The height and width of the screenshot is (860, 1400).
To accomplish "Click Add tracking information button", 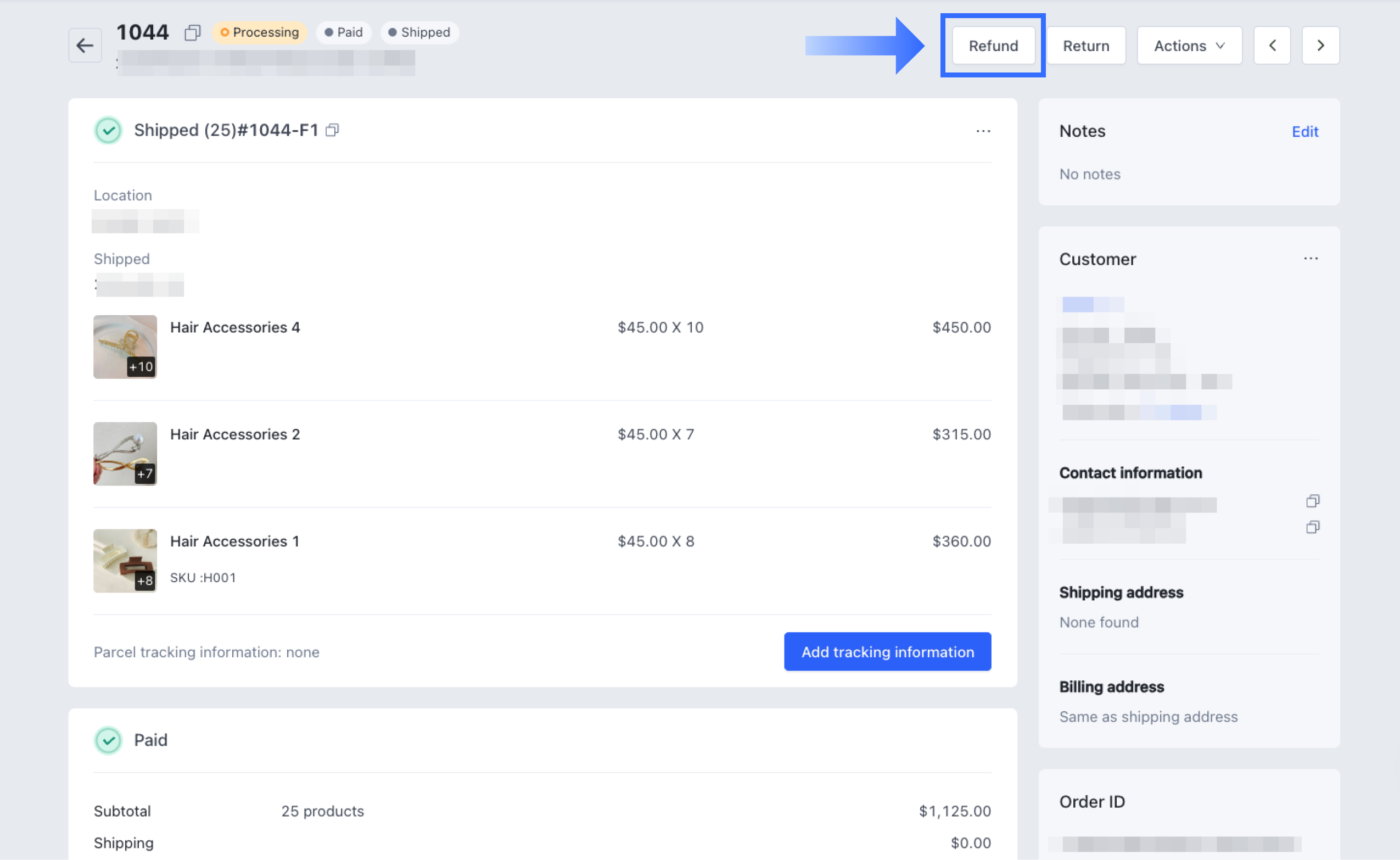I will coord(887,652).
